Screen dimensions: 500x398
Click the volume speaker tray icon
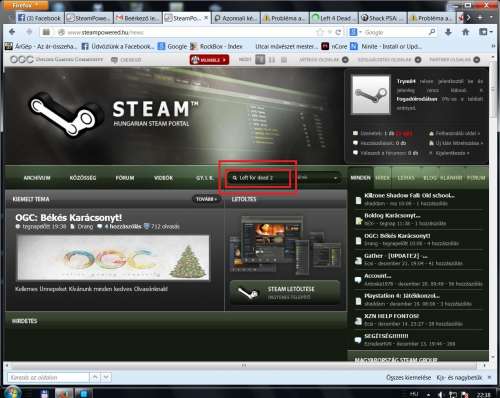point(440,394)
